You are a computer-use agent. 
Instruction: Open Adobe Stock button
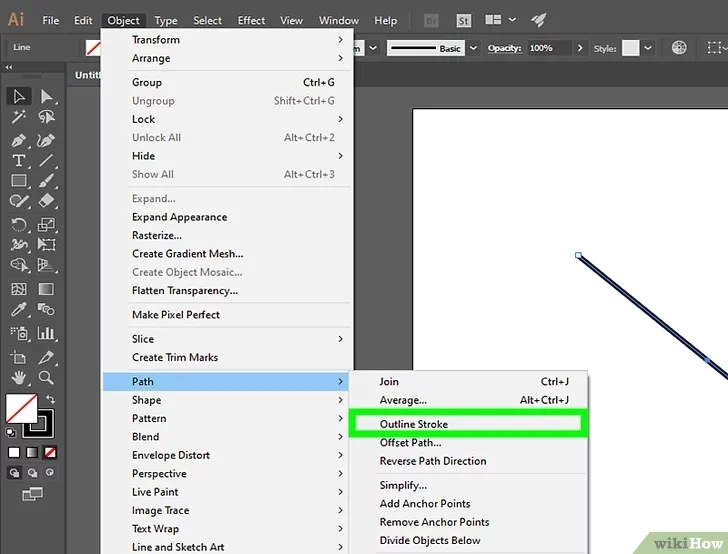(463, 20)
